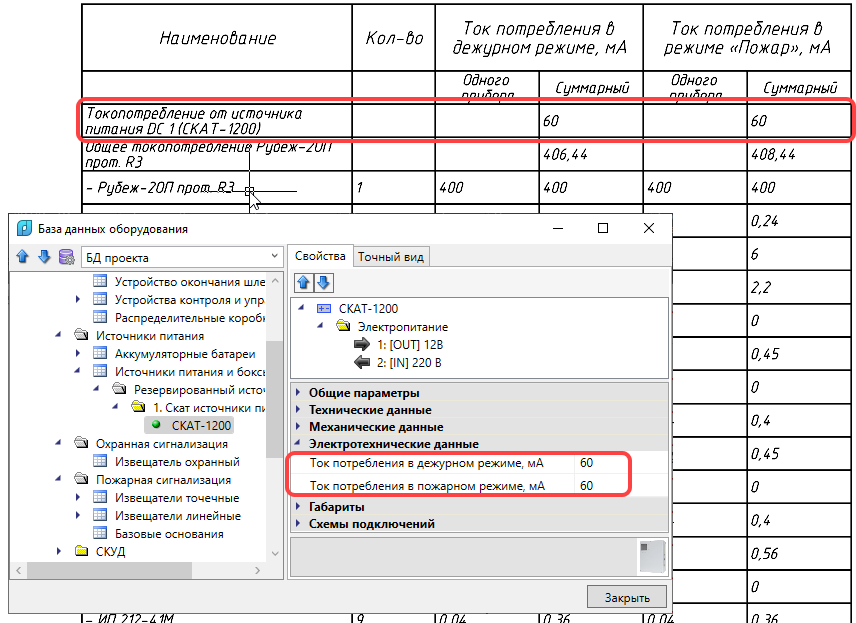Collapse the СКАТ-1200 node in properties tree
Viewport: 856px width, 623px height.
pyautogui.click(x=301, y=308)
